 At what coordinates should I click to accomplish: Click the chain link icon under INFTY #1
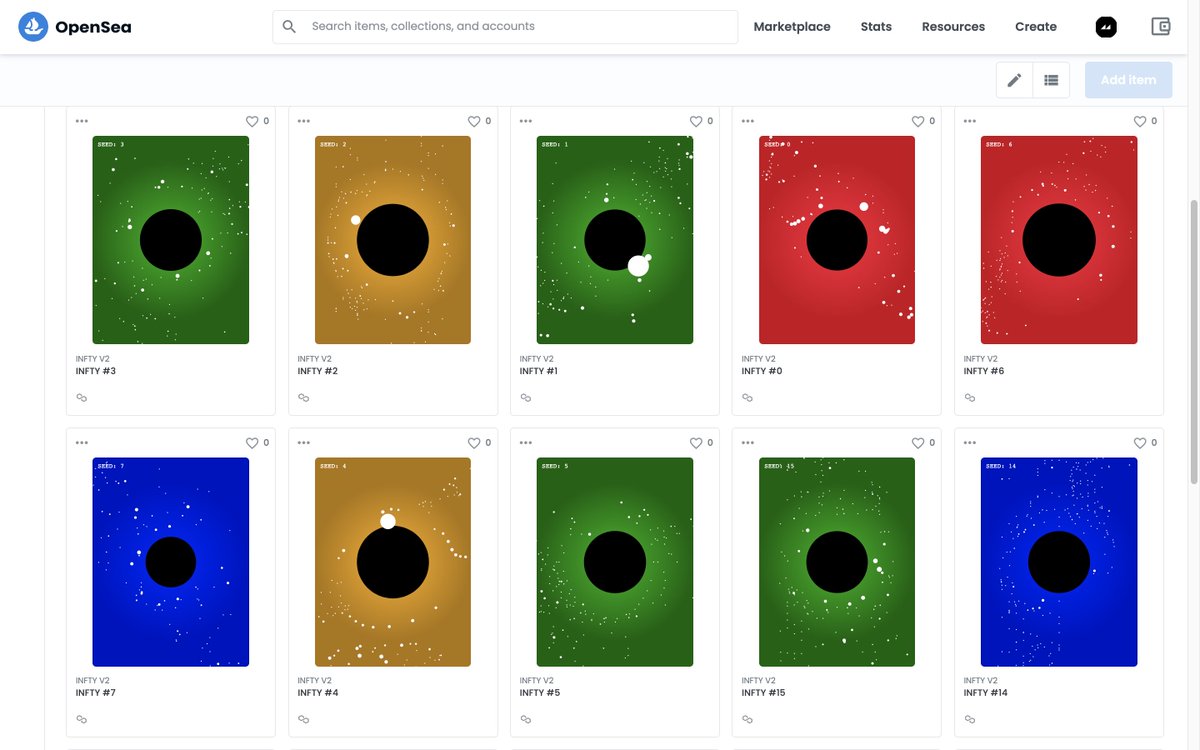coord(526,397)
